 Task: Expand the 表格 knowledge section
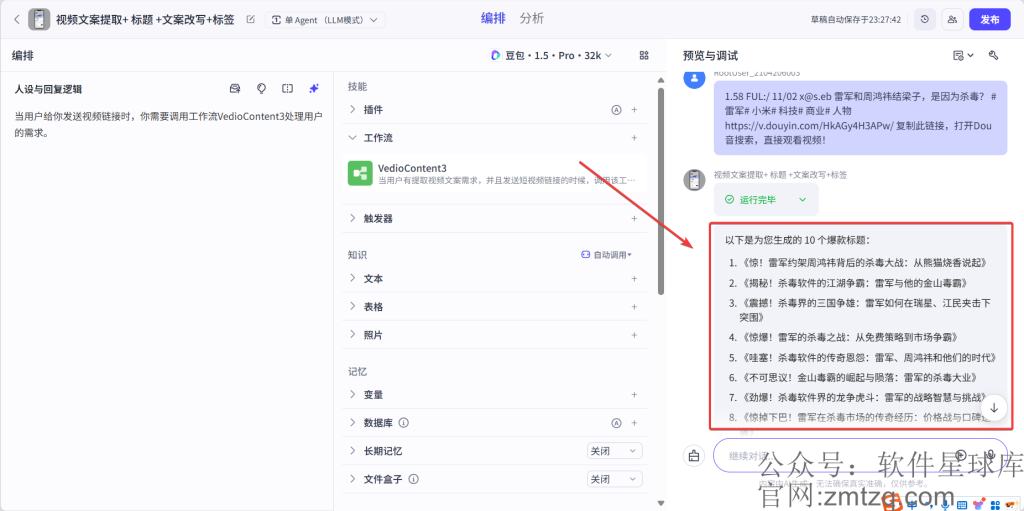click(353, 306)
